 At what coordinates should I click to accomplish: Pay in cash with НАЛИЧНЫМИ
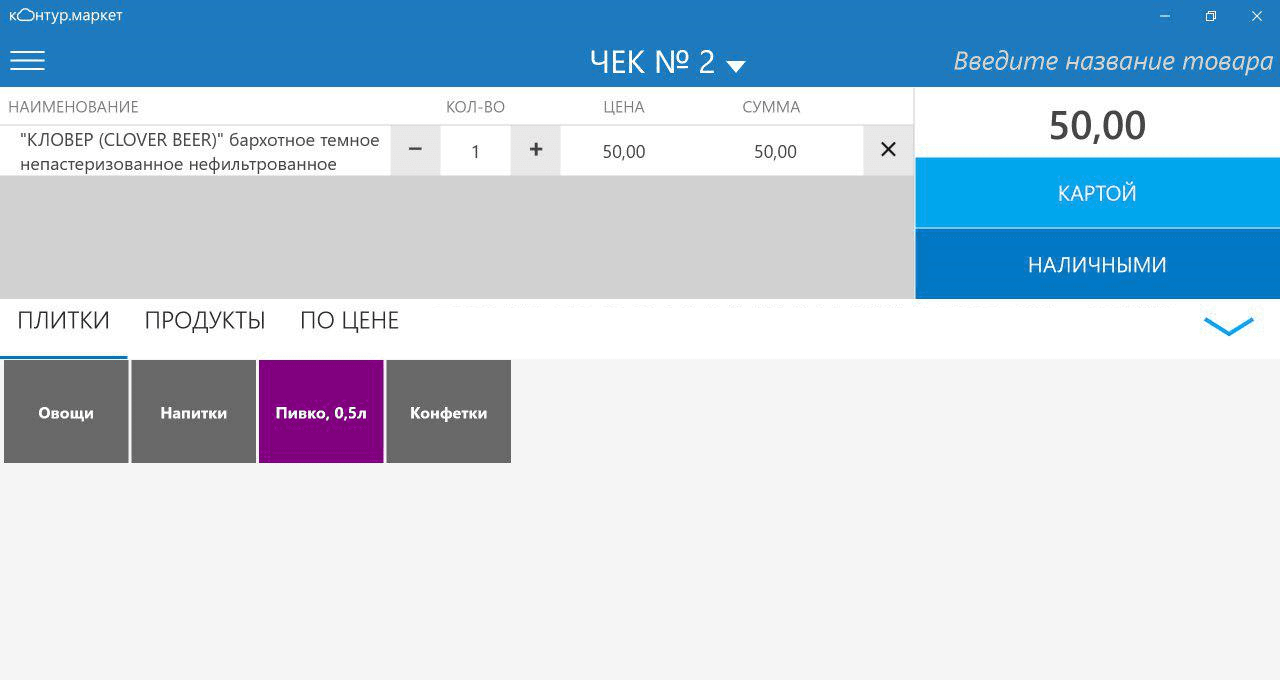pyautogui.click(x=1097, y=264)
